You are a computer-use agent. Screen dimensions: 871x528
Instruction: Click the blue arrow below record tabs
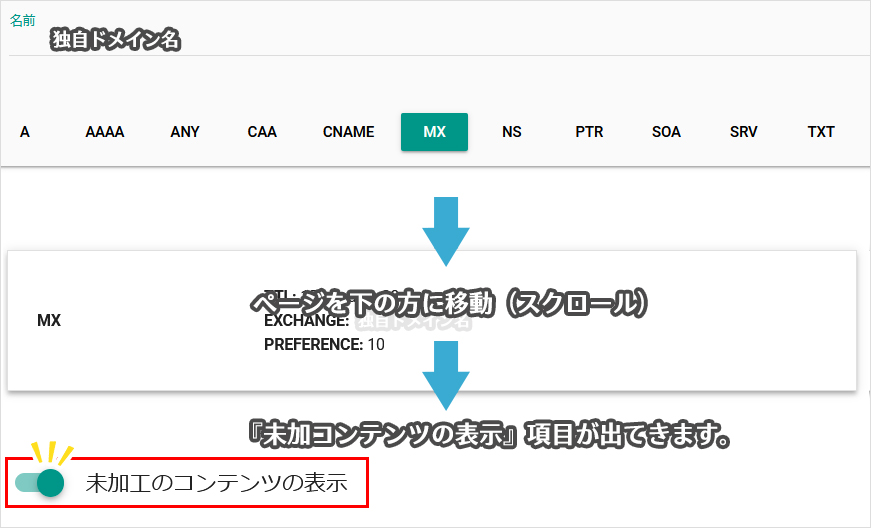[445, 230]
